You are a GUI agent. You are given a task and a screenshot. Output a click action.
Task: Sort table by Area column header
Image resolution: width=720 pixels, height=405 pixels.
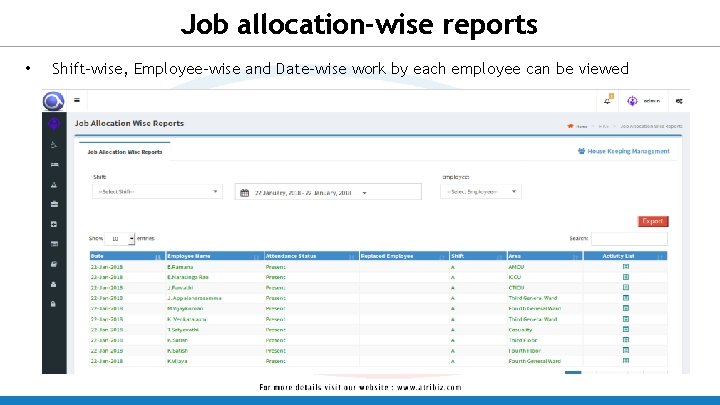545,256
